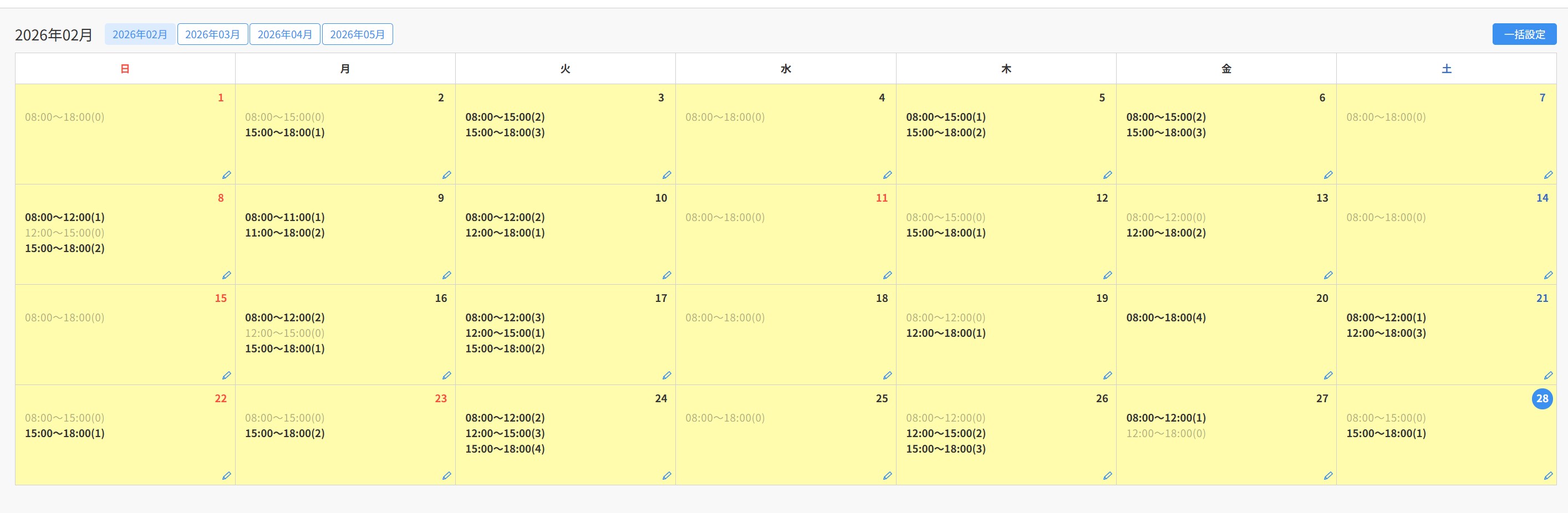Select the current 2026年02月 tab
Screen dimensions: 1568x513
tap(140, 35)
